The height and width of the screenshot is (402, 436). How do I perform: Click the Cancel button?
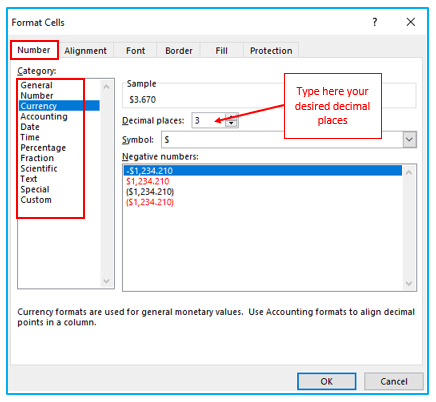pos(394,381)
